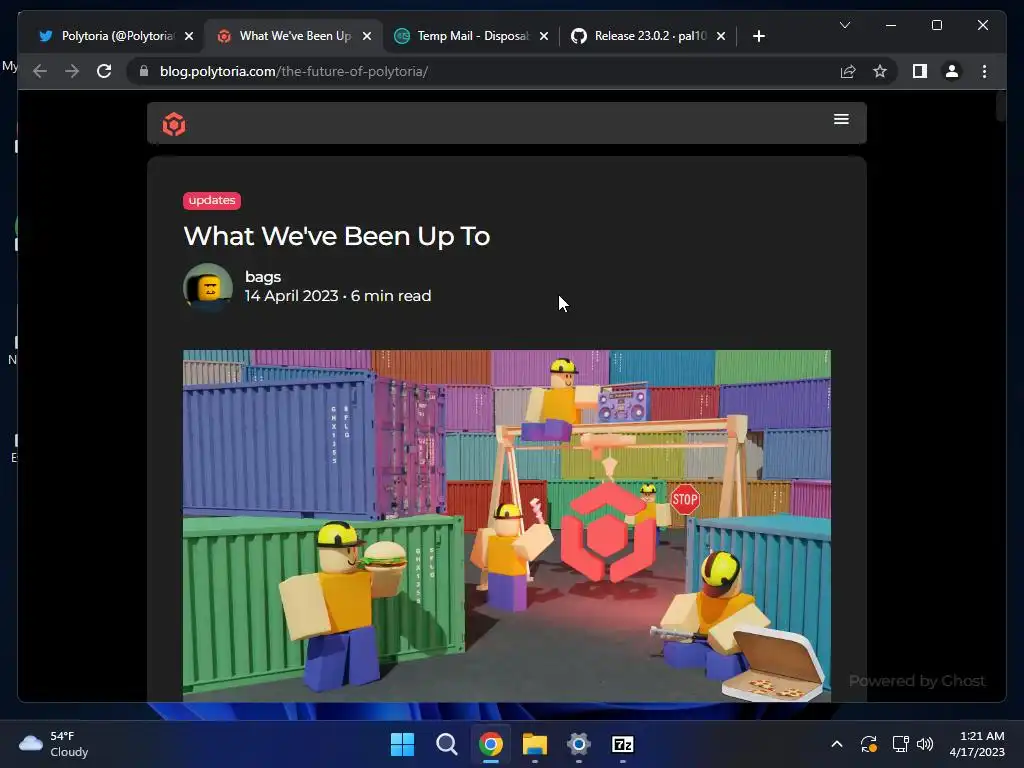Select the updates tag
The height and width of the screenshot is (768, 1024).
(x=212, y=200)
